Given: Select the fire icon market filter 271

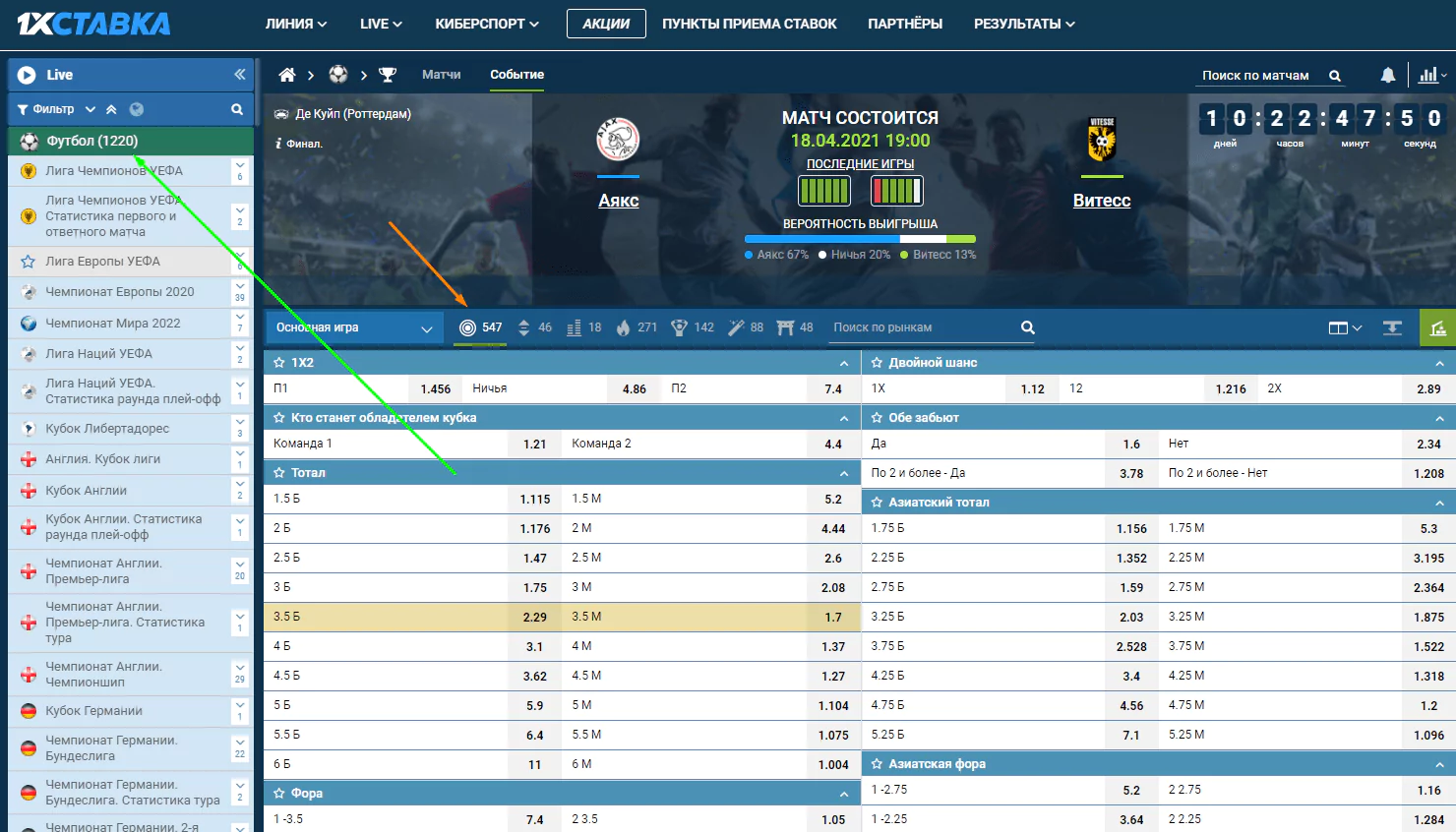Looking at the screenshot, I should (x=637, y=327).
